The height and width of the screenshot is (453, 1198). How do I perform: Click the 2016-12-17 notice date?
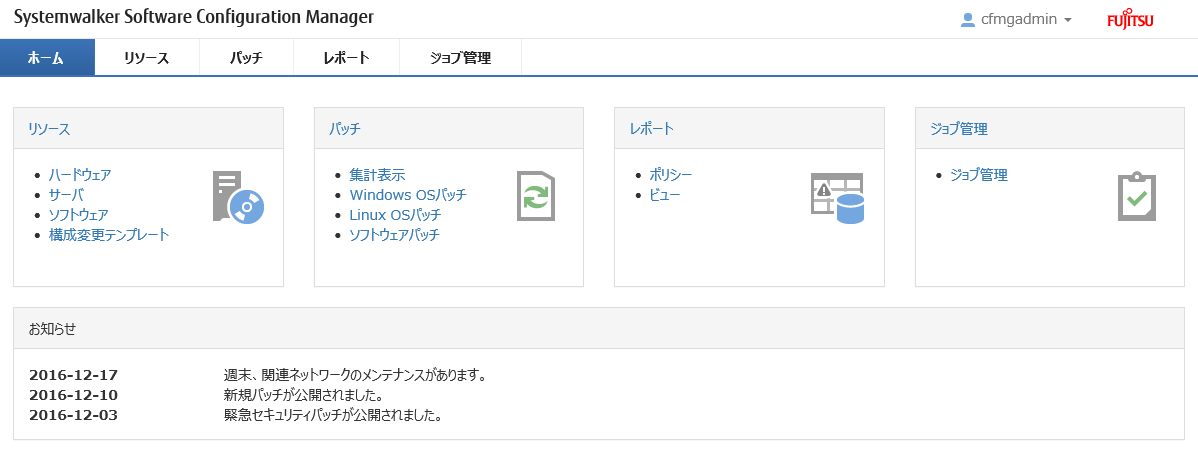[73, 375]
